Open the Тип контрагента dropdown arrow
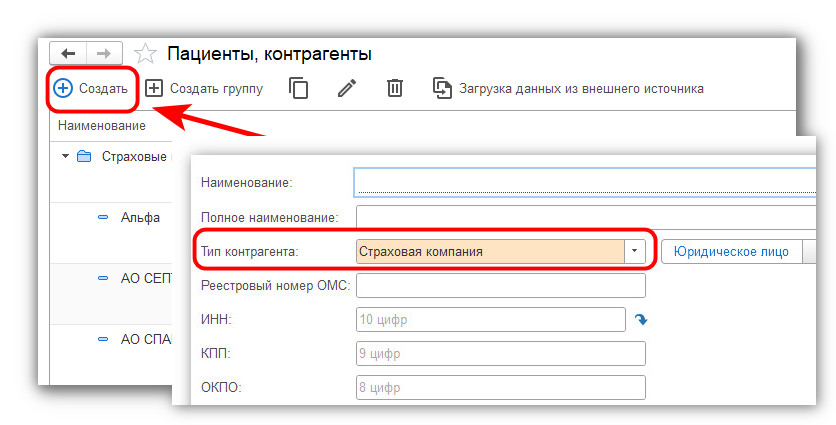 coord(634,251)
